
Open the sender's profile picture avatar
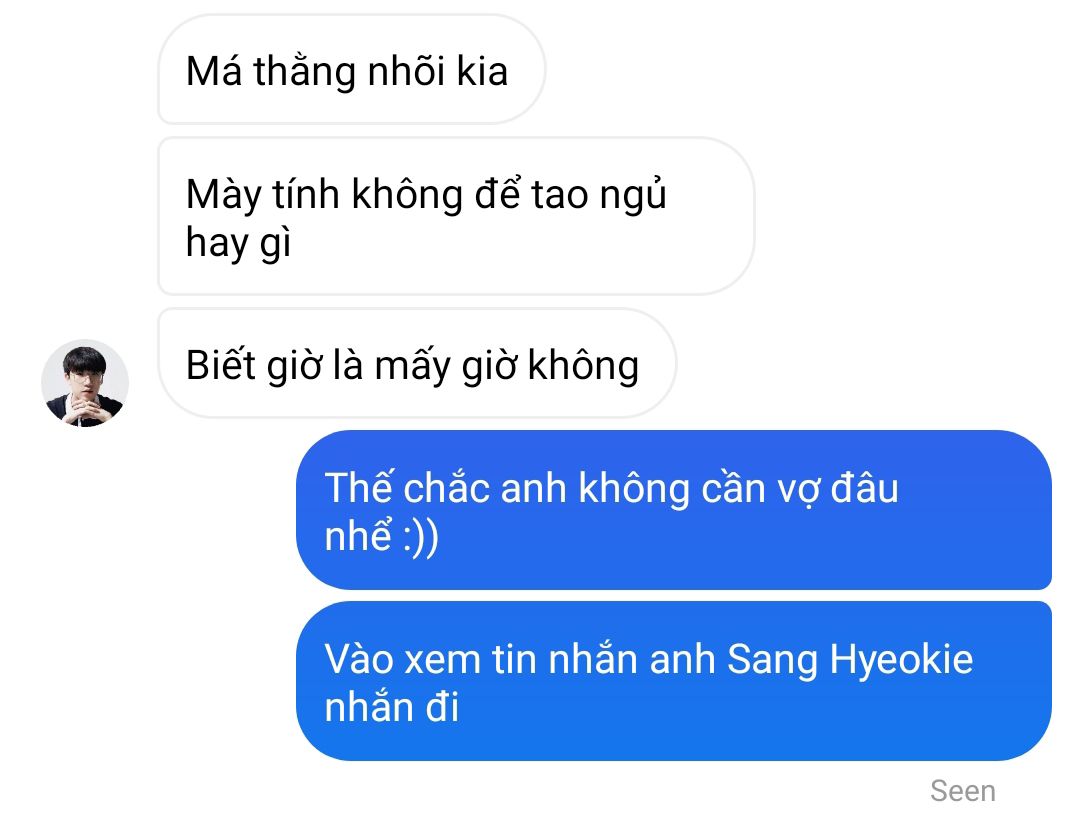[85, 383]
